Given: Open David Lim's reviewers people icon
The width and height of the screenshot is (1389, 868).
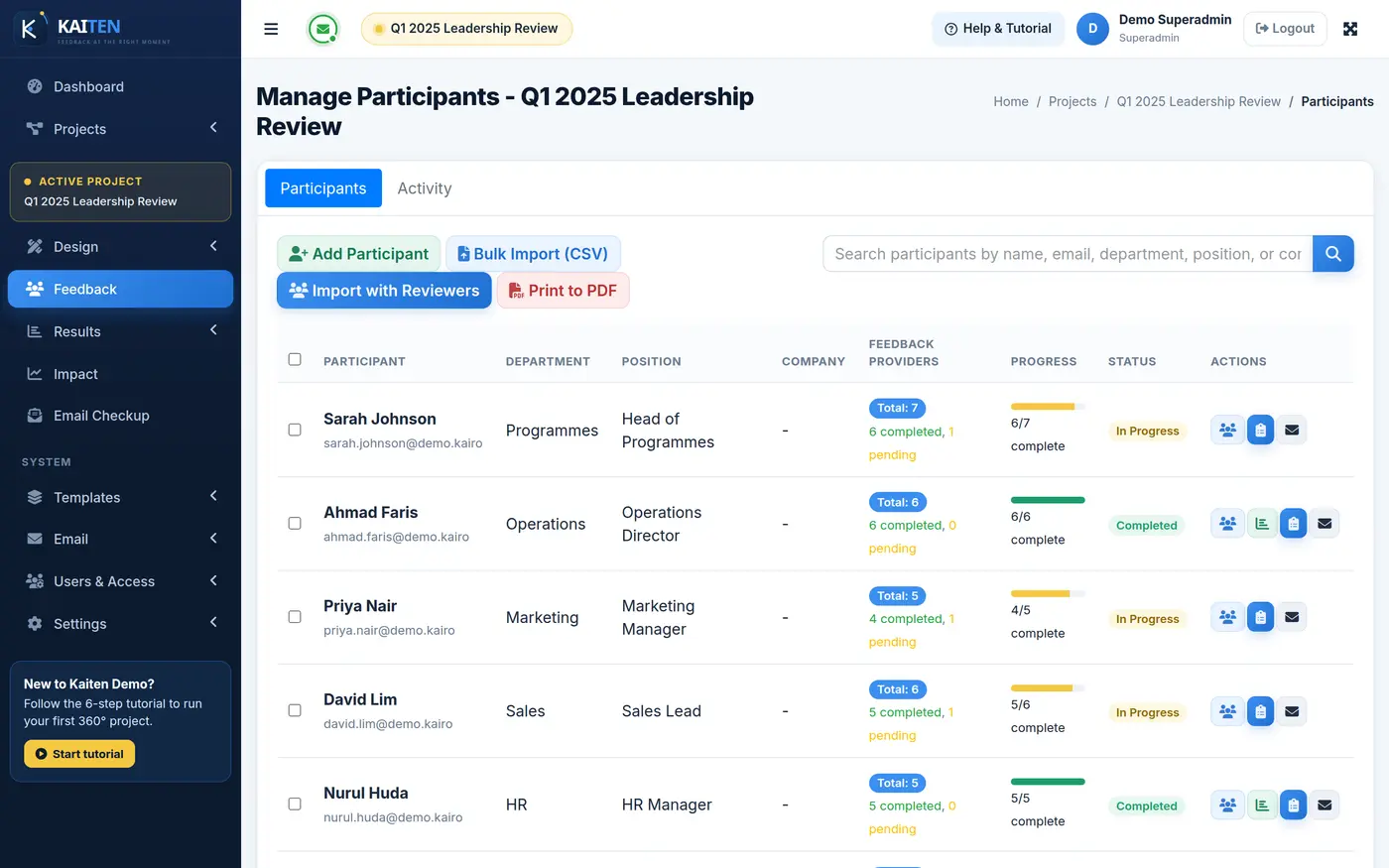Looking at the screenshot, I should (1227, 711).
